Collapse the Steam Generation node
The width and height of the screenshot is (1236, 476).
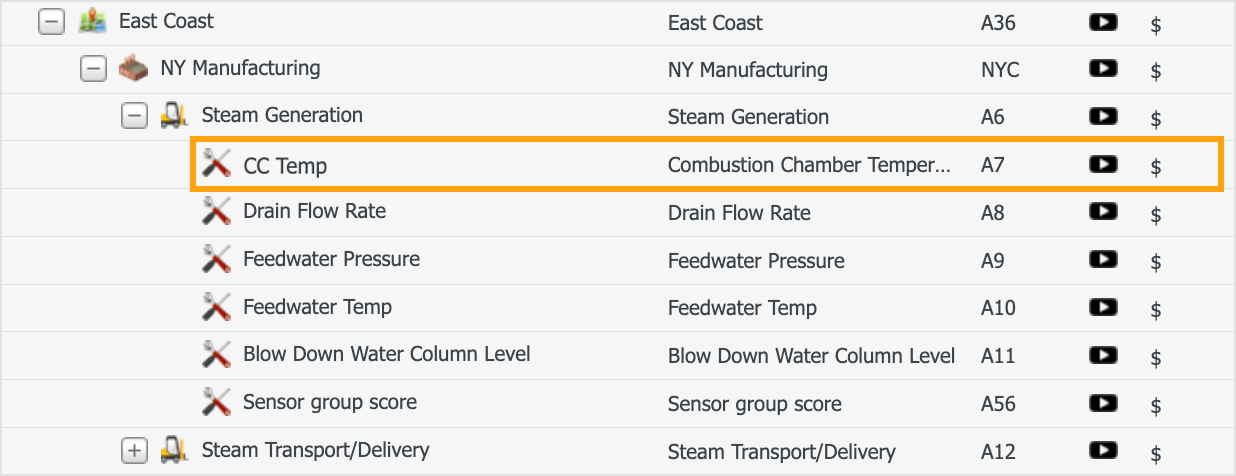pos(134,116)
